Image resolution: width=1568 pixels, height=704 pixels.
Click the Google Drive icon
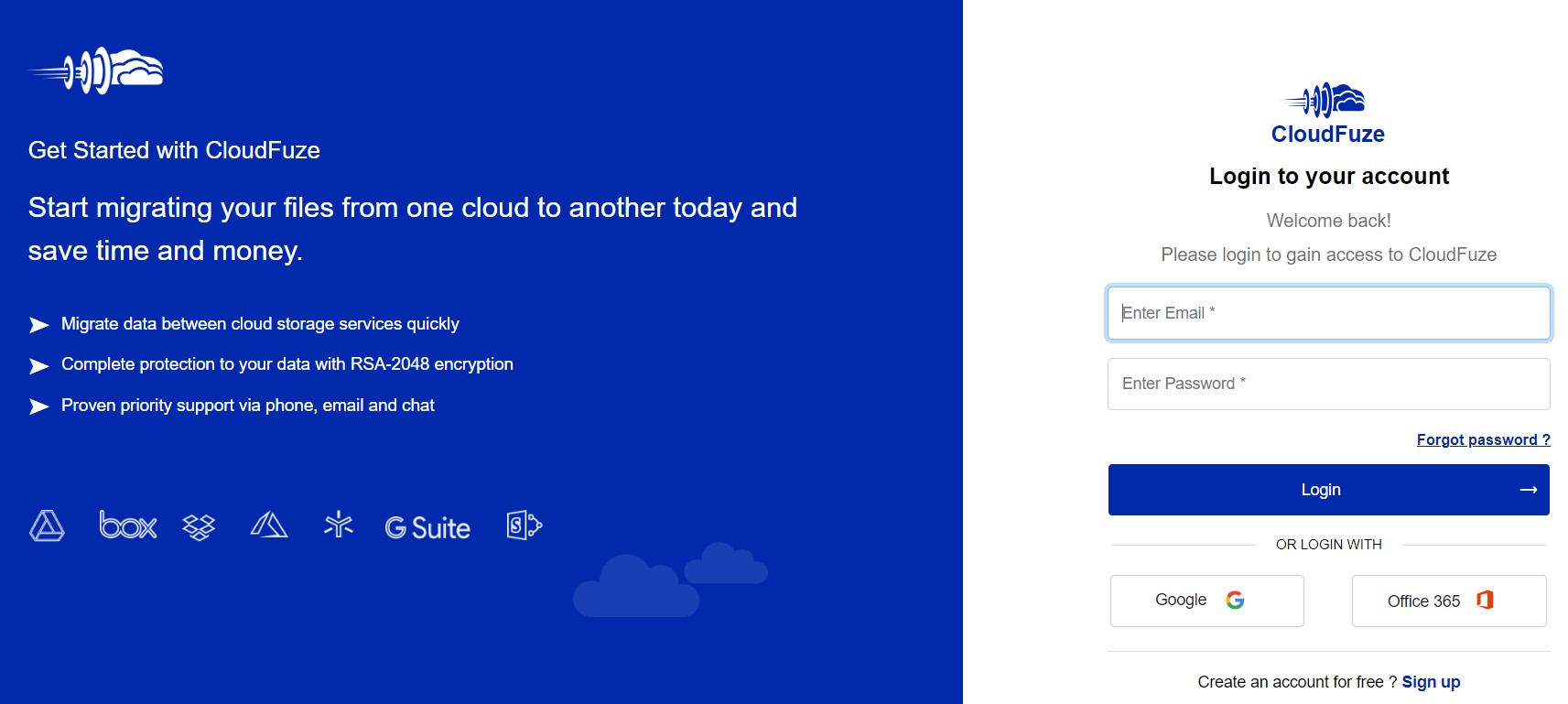[x=48, y=526]
